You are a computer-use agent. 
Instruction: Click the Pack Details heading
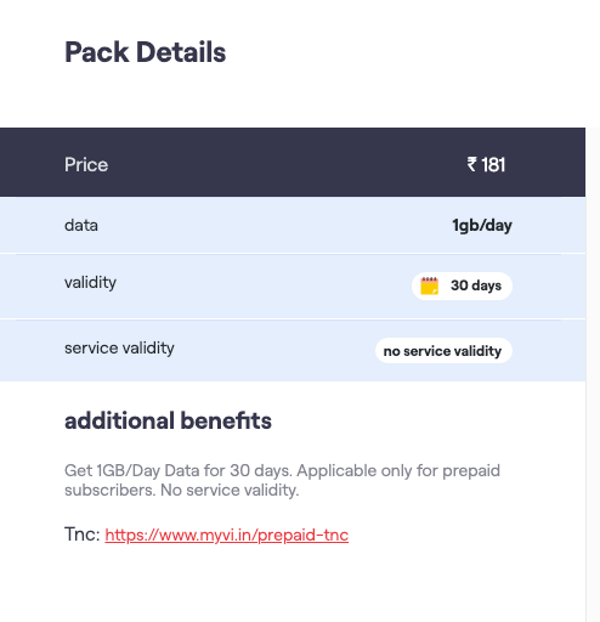(145, 52)
